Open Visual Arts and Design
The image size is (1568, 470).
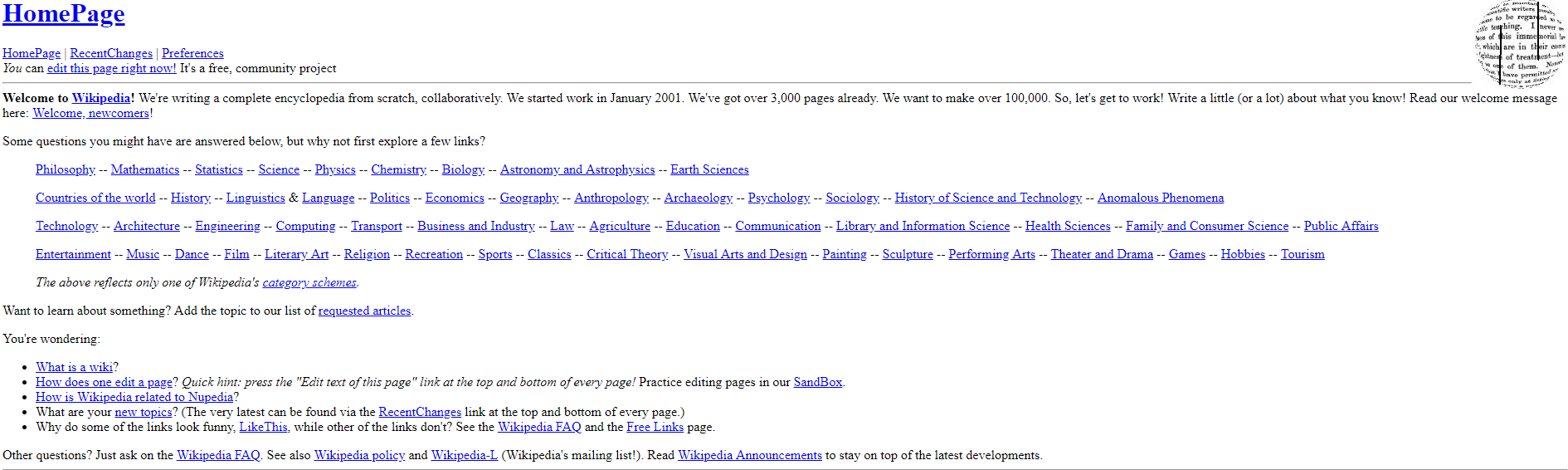(745, 254)
